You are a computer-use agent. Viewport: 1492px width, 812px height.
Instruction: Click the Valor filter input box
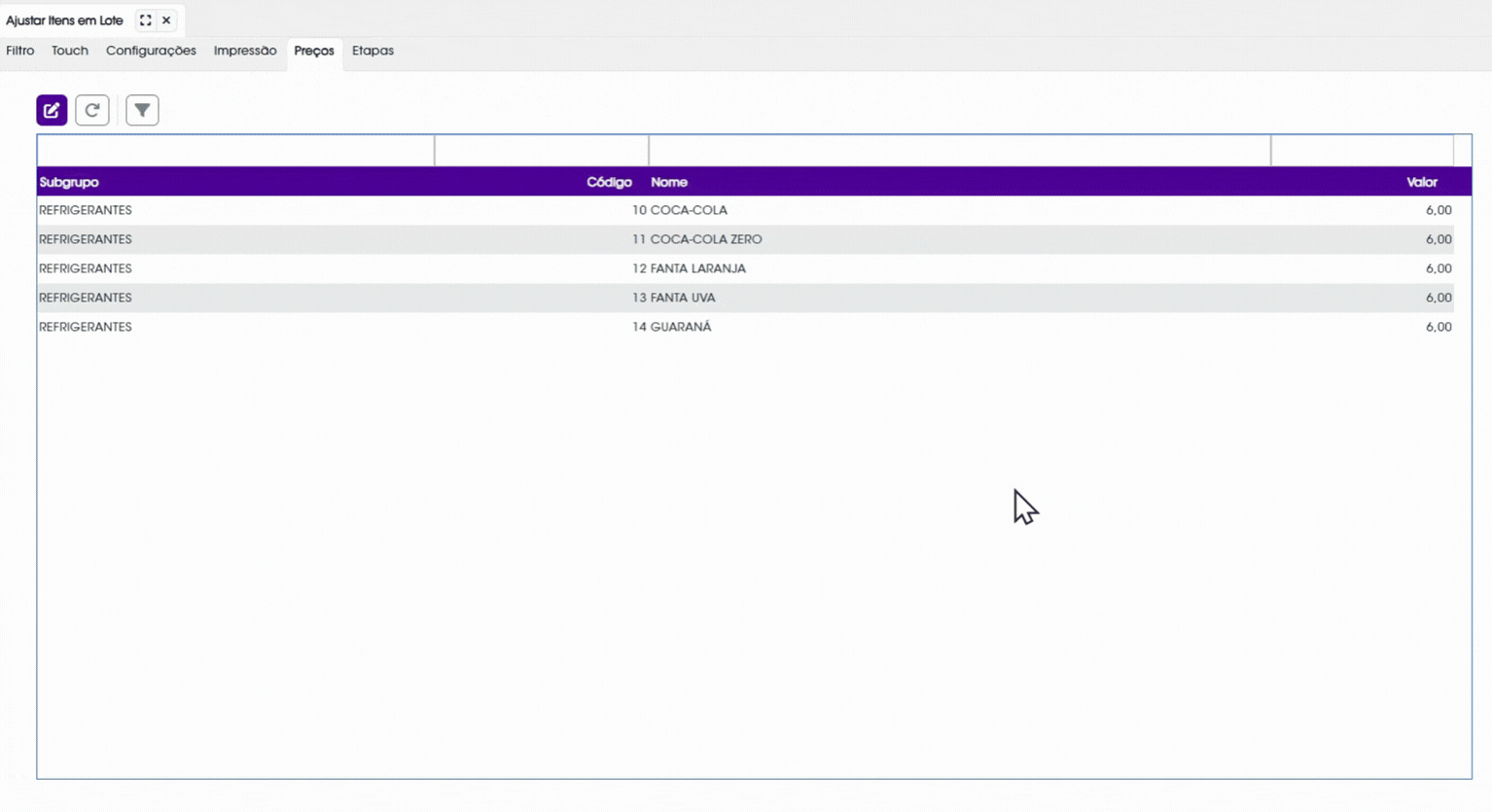[x=1363, y=151]
